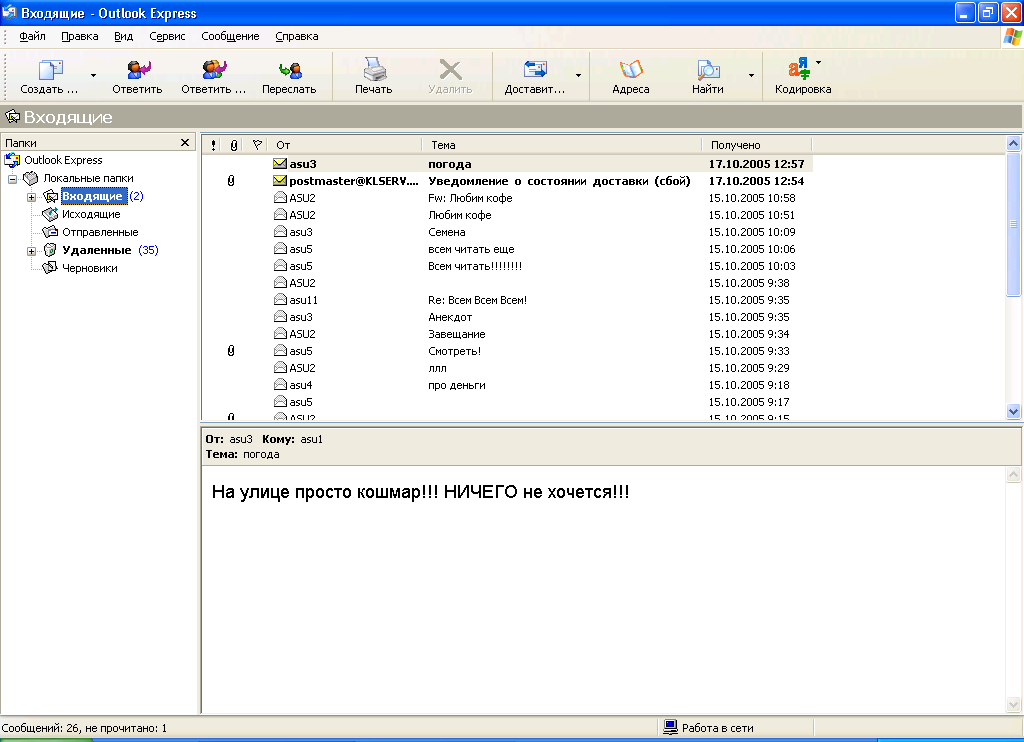The width and height of the screenshot is (1024, 742).
Task: Click the Кодировка encoding icon
Action: tap(799, 69)
